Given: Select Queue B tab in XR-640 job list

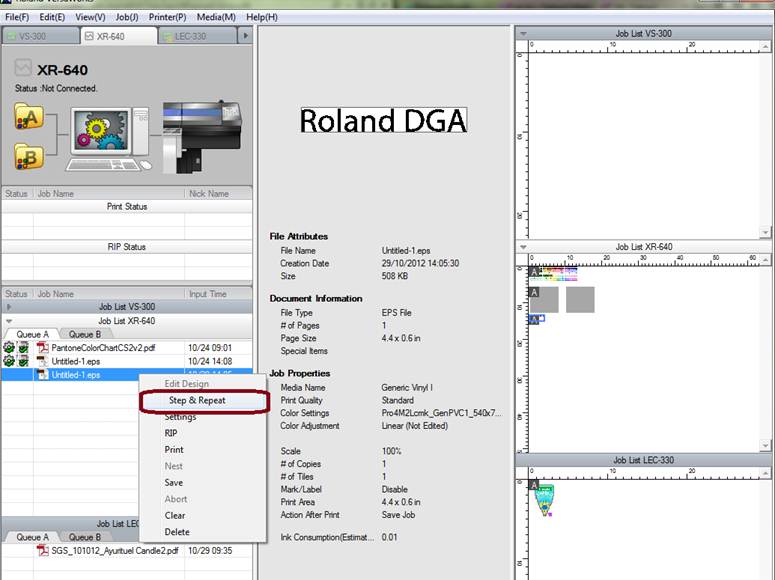Looking at the screenshot, I should [85, 334].
